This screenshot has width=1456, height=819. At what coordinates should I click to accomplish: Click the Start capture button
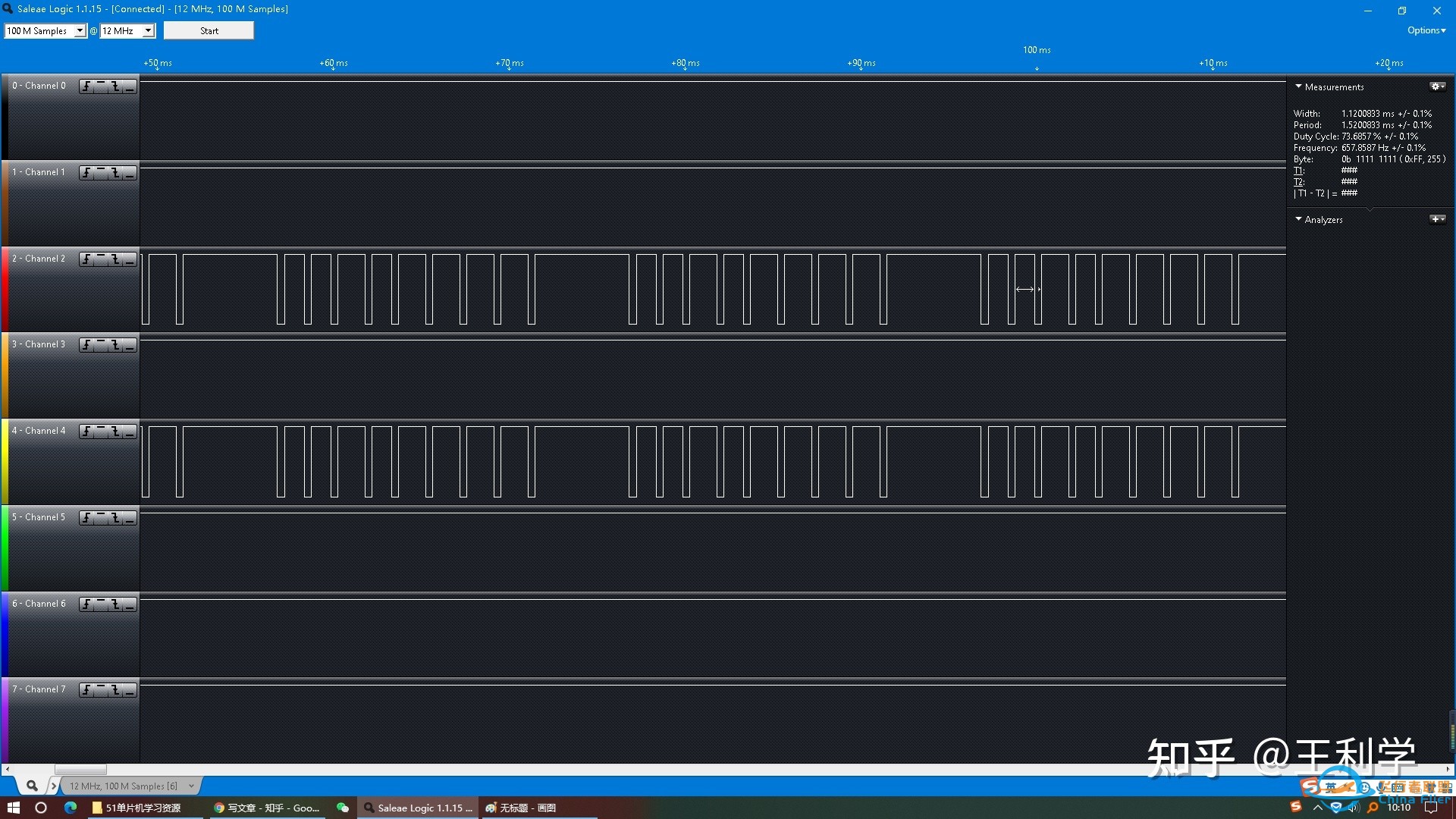point(209,31)
